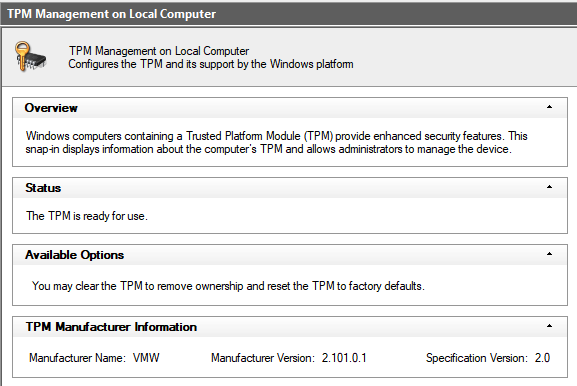This screenshot has height=386, width=577.
Task: Collapse the Status section arrow
Action: (549, 187)
